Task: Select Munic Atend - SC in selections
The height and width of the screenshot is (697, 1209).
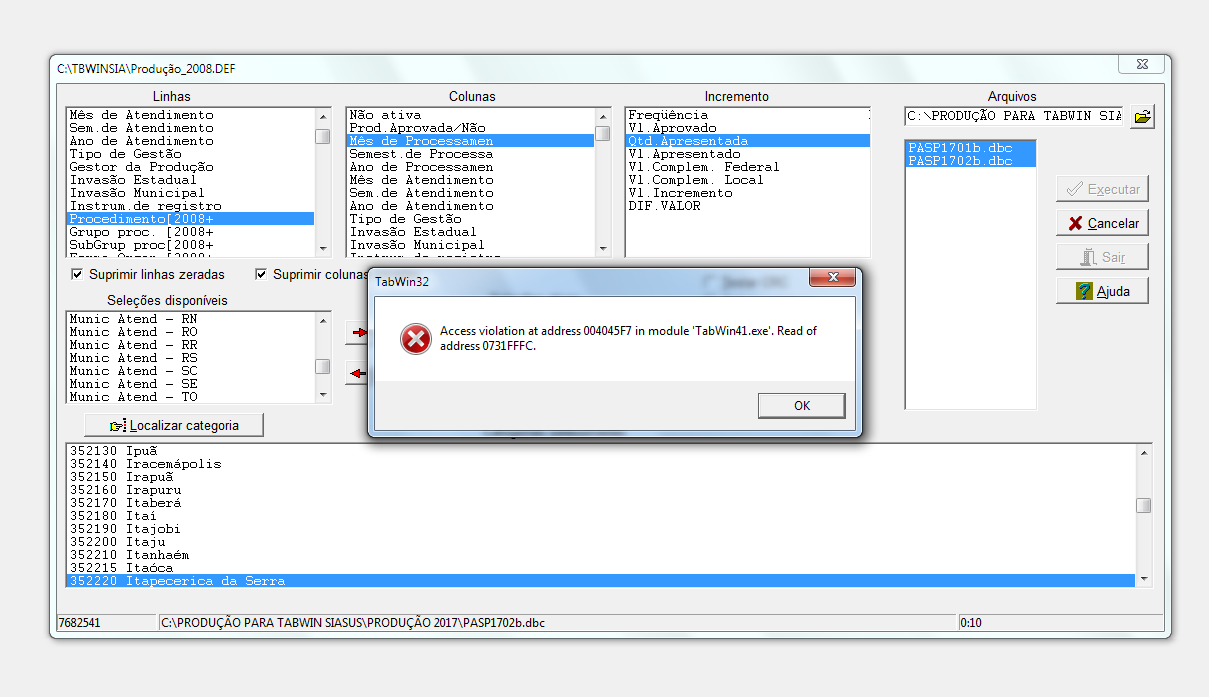Action: pos(133,371)
